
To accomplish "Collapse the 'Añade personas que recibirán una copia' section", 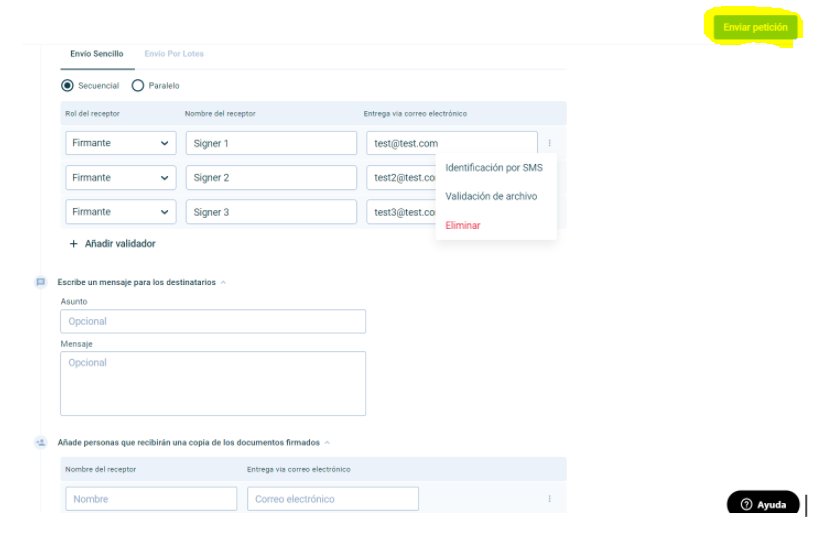I will click(327, 441).
